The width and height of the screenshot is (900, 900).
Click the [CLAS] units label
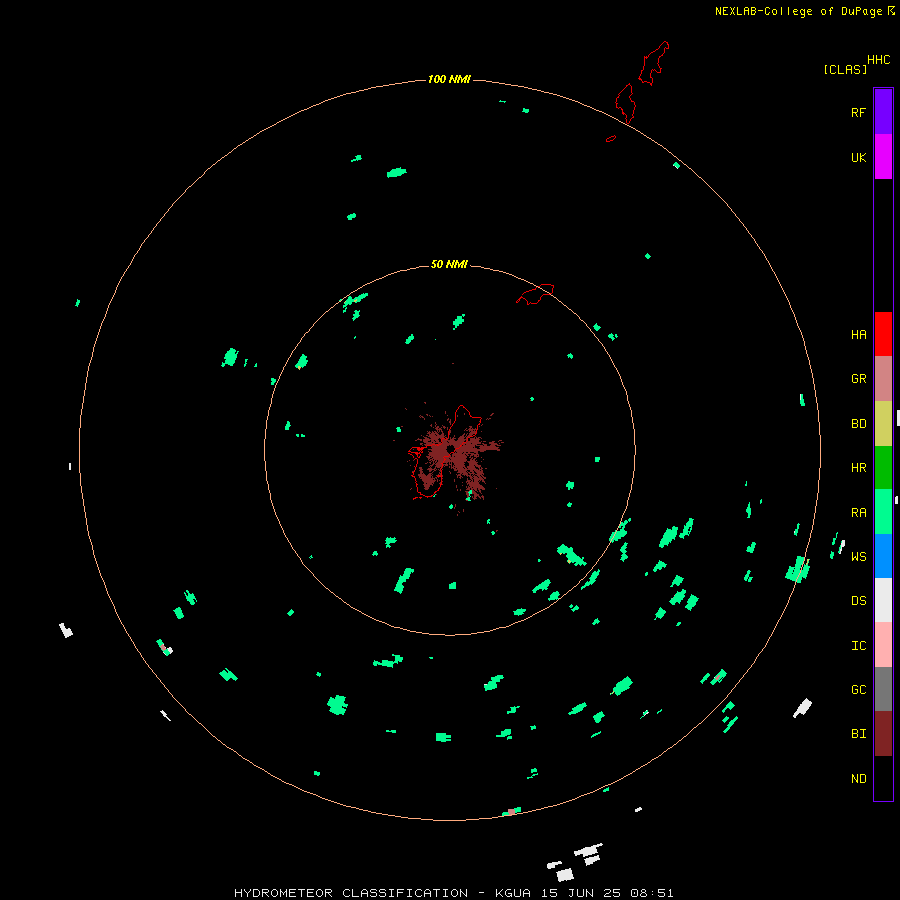pos(845,69)
